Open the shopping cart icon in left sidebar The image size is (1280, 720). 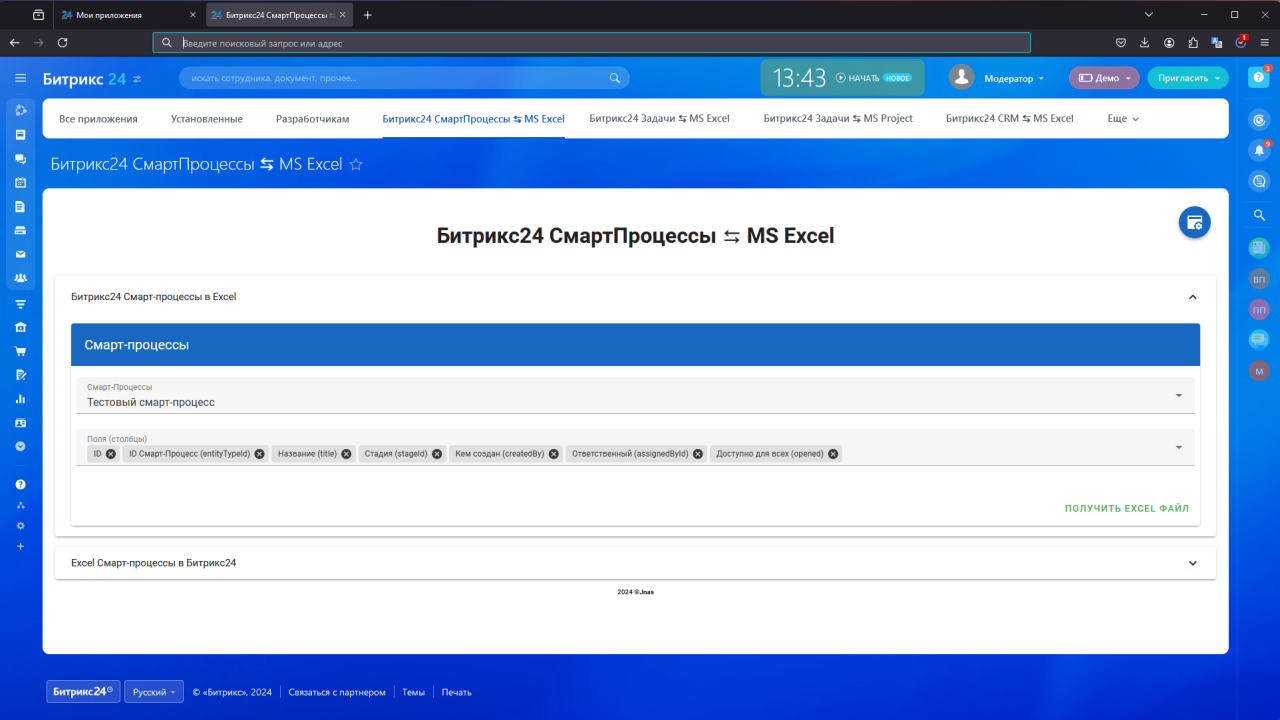[x=20, y=351]
